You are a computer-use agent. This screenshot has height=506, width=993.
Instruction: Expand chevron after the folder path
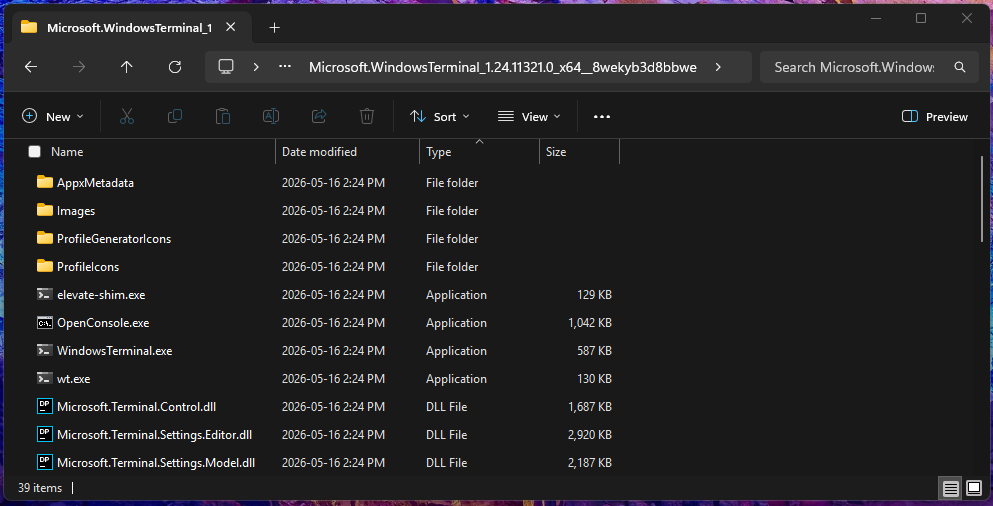tap(718, 67)
